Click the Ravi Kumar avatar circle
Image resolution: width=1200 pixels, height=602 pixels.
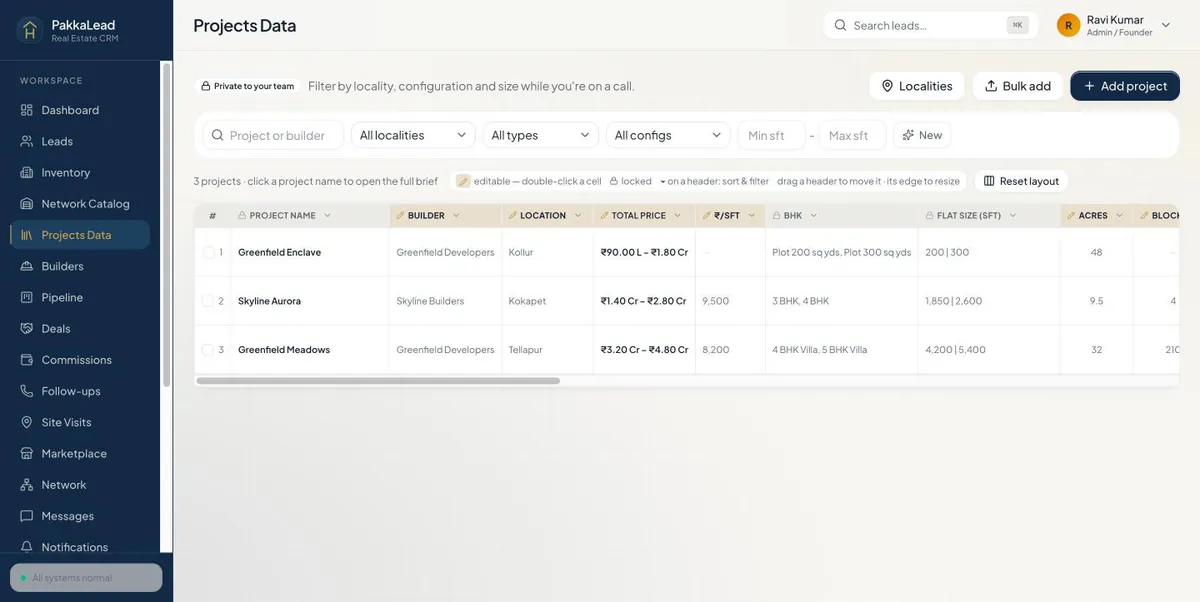pyautogui.click(x=1069, y=25)
